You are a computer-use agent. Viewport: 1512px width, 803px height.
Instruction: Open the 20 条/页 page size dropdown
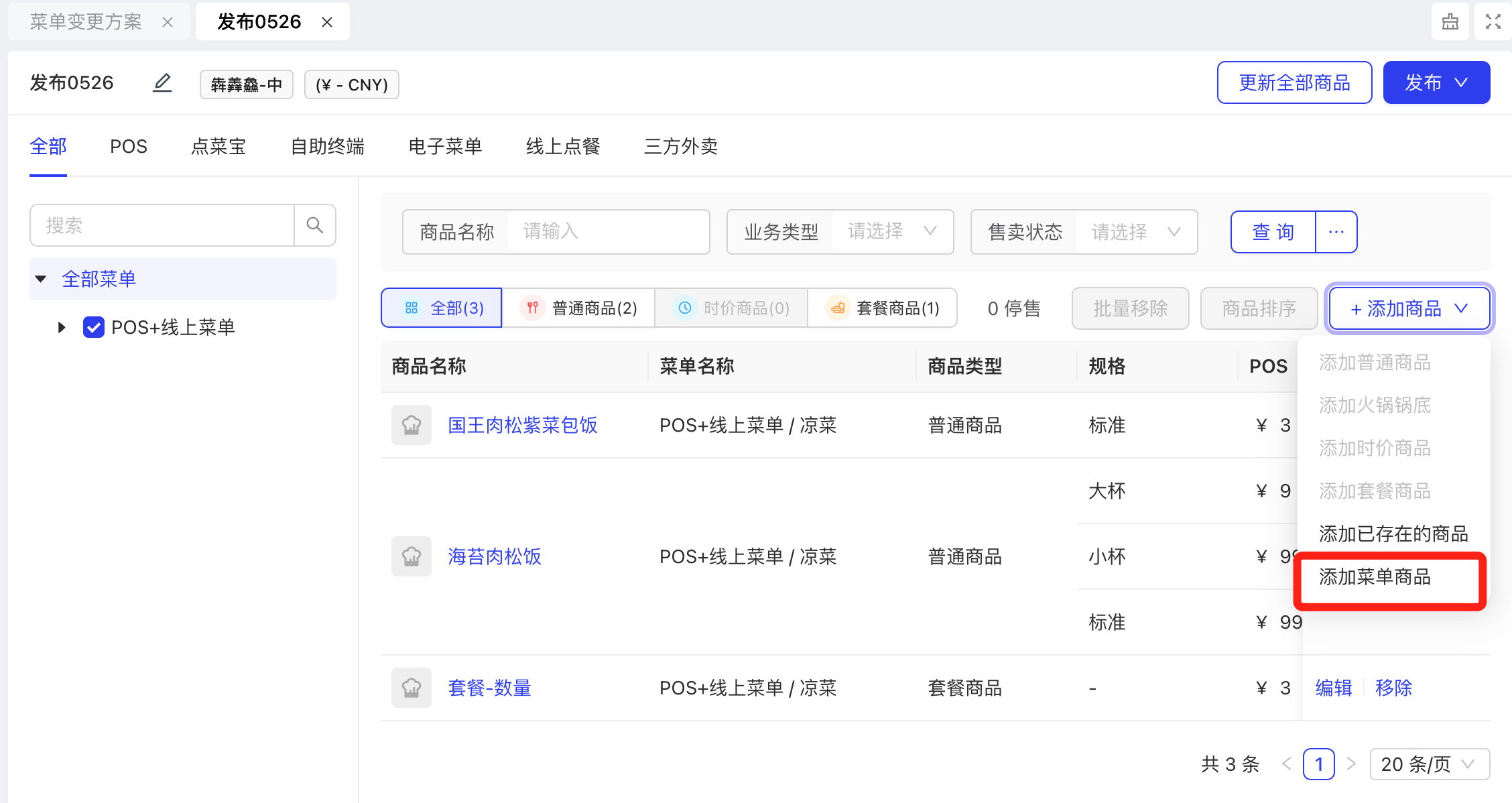1429,764
